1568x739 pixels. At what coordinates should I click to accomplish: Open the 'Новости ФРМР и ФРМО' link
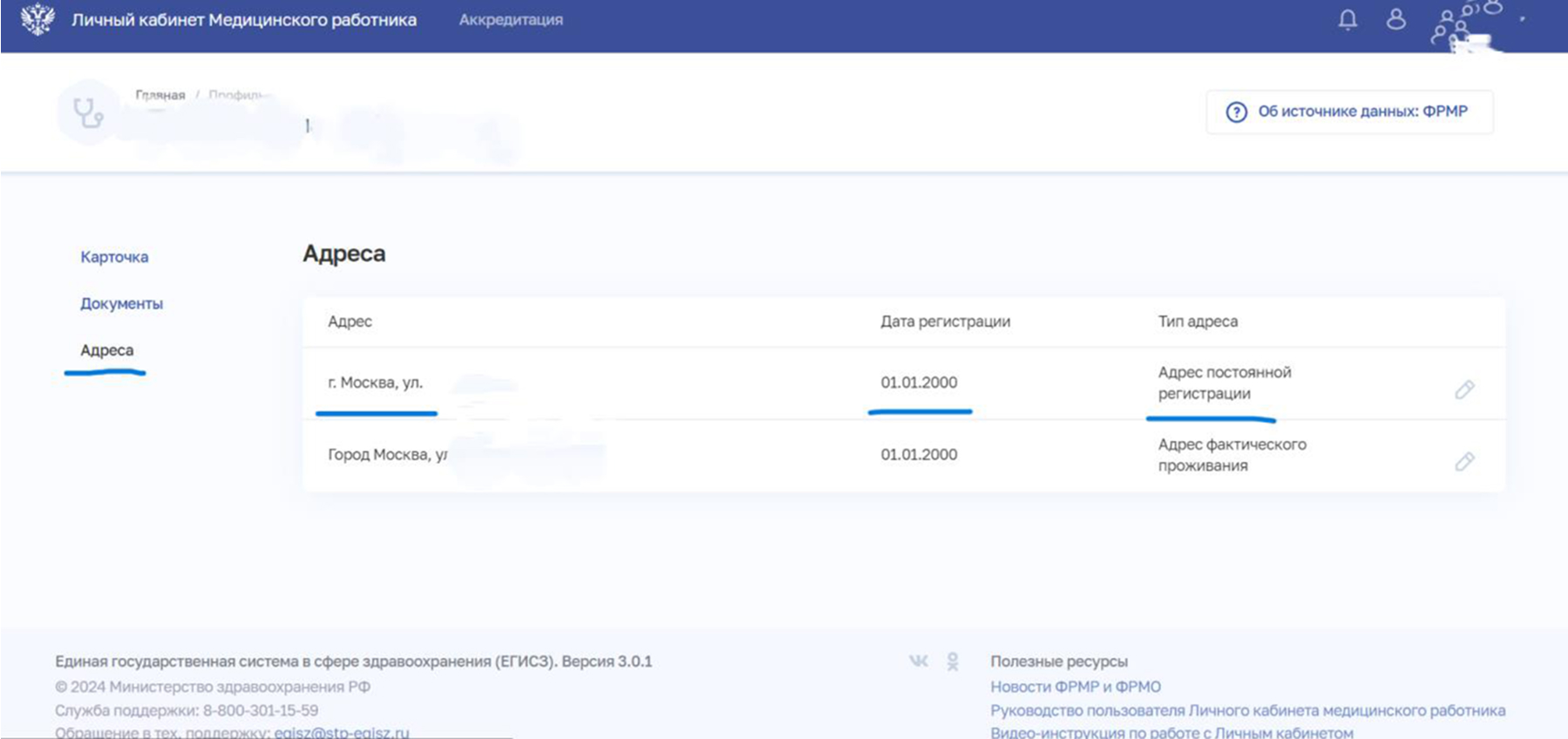(1076, 687)
